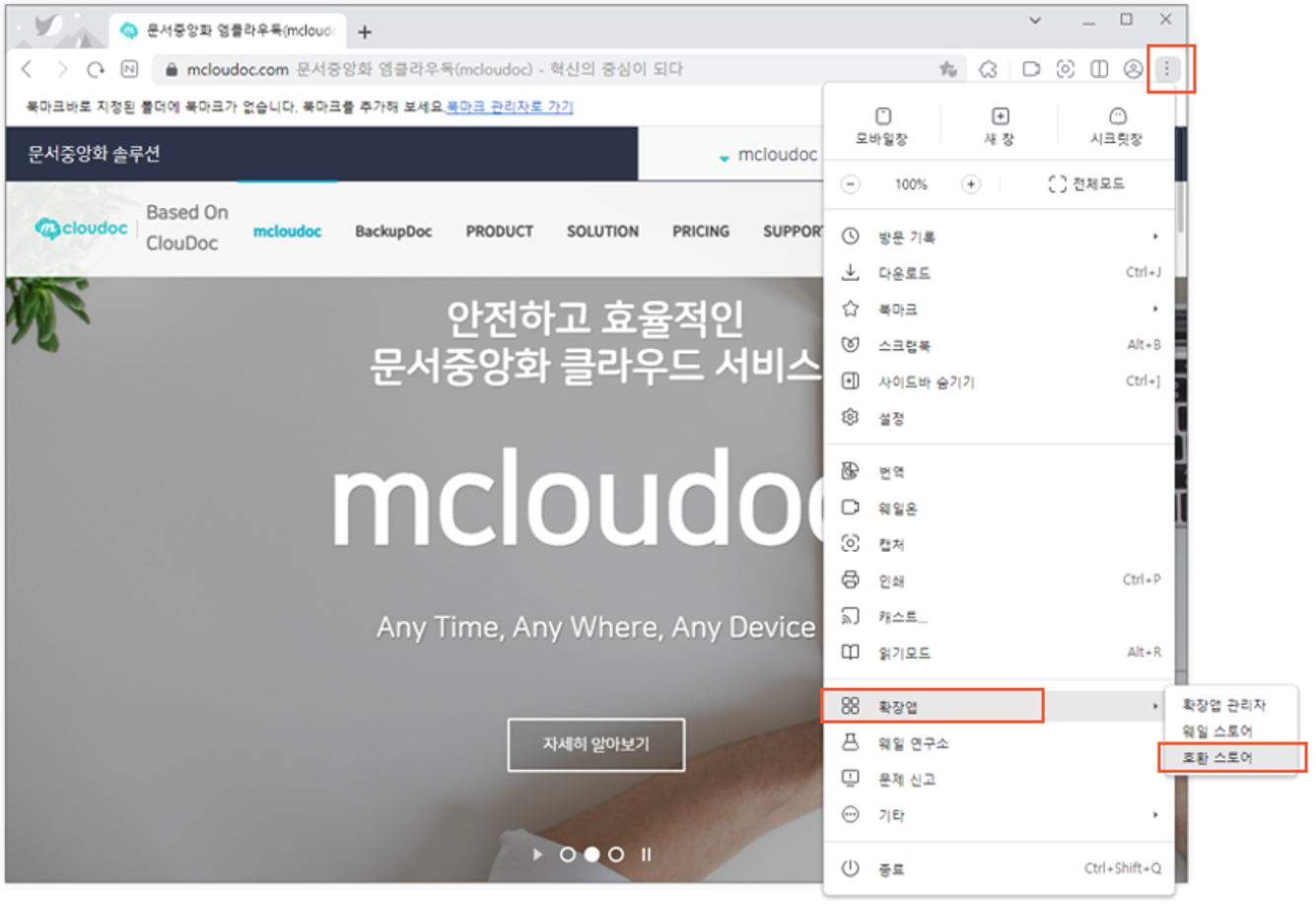Increase zoom with the plus button
The image size is (1316, 905).
click(x=971, y=184)
